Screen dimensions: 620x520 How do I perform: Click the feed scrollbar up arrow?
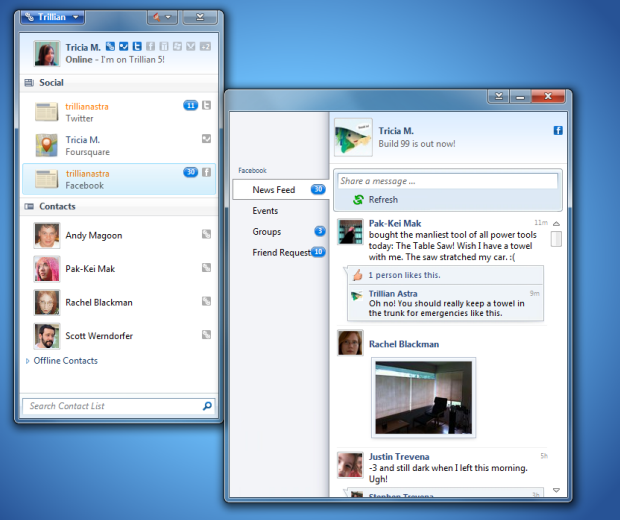point(556,224)
